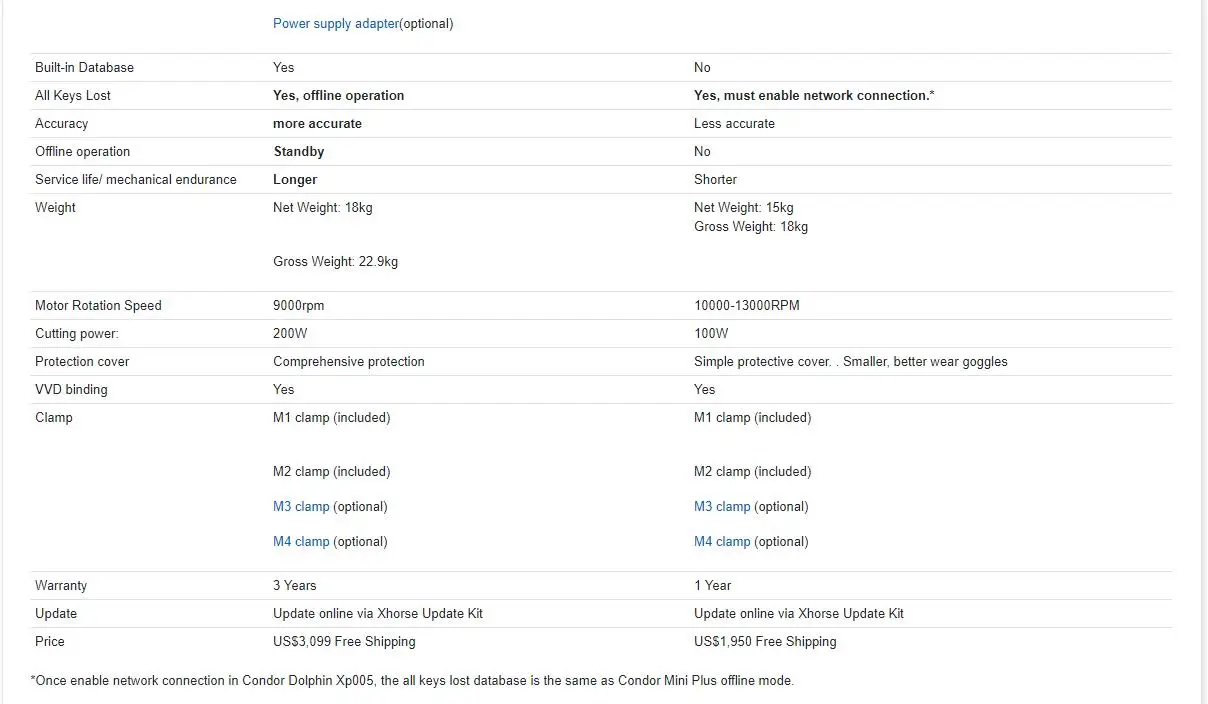
Task: Click the 9000rpm motor speed value
Action: tap(298, 306)
